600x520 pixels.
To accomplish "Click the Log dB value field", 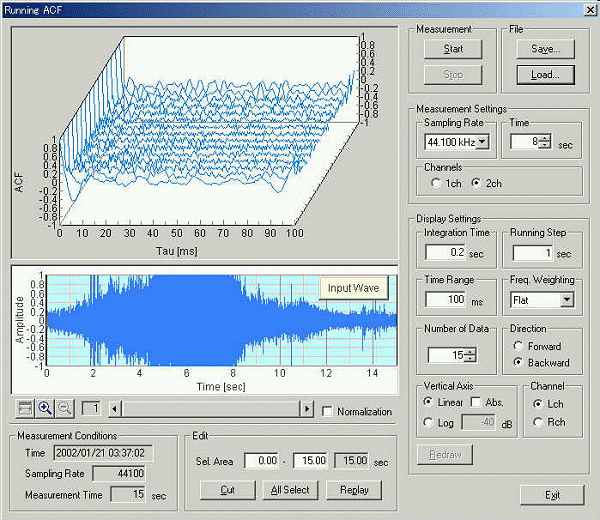I will click(x=479, y=422).
